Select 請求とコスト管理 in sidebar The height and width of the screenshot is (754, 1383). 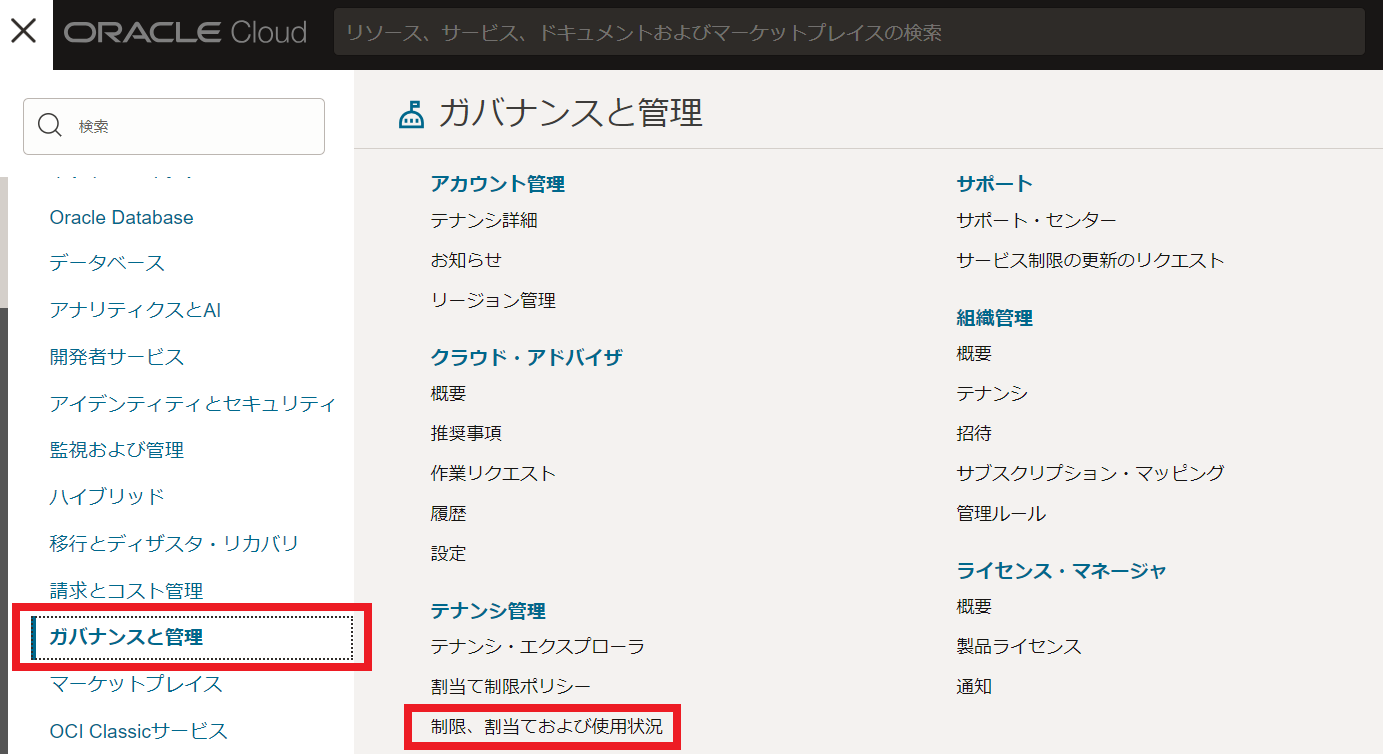coord(126,590)
